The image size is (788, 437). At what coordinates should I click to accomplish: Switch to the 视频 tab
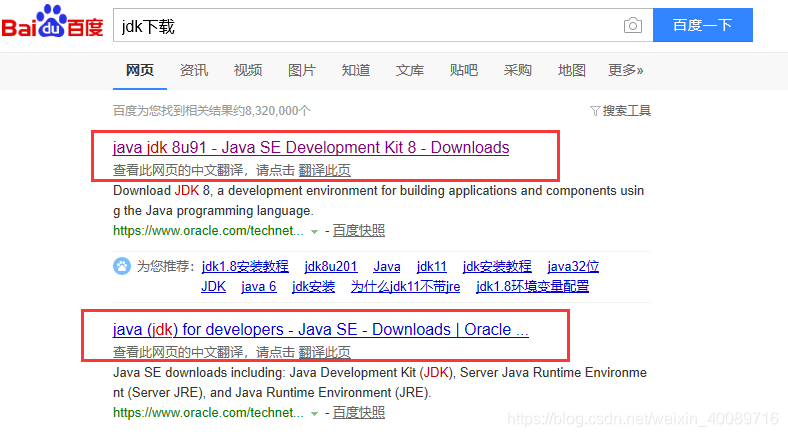248,70
